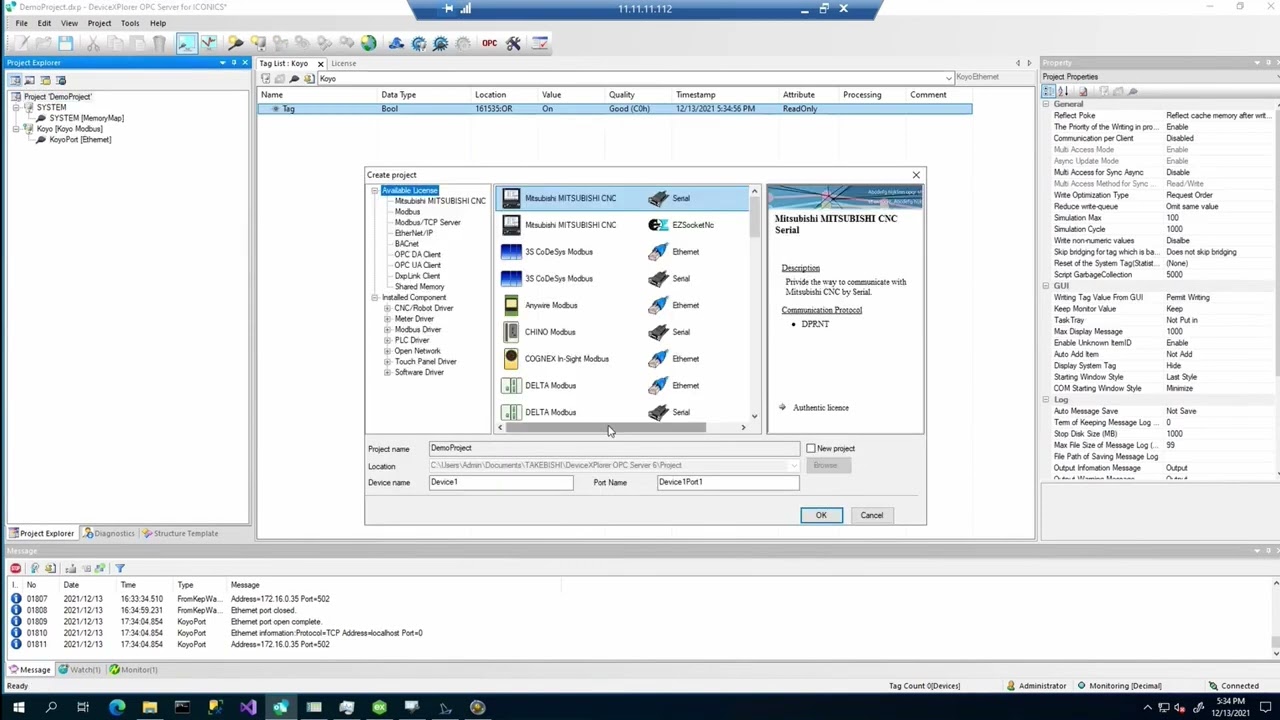Switch to the License tab

[x=343, y=63]
